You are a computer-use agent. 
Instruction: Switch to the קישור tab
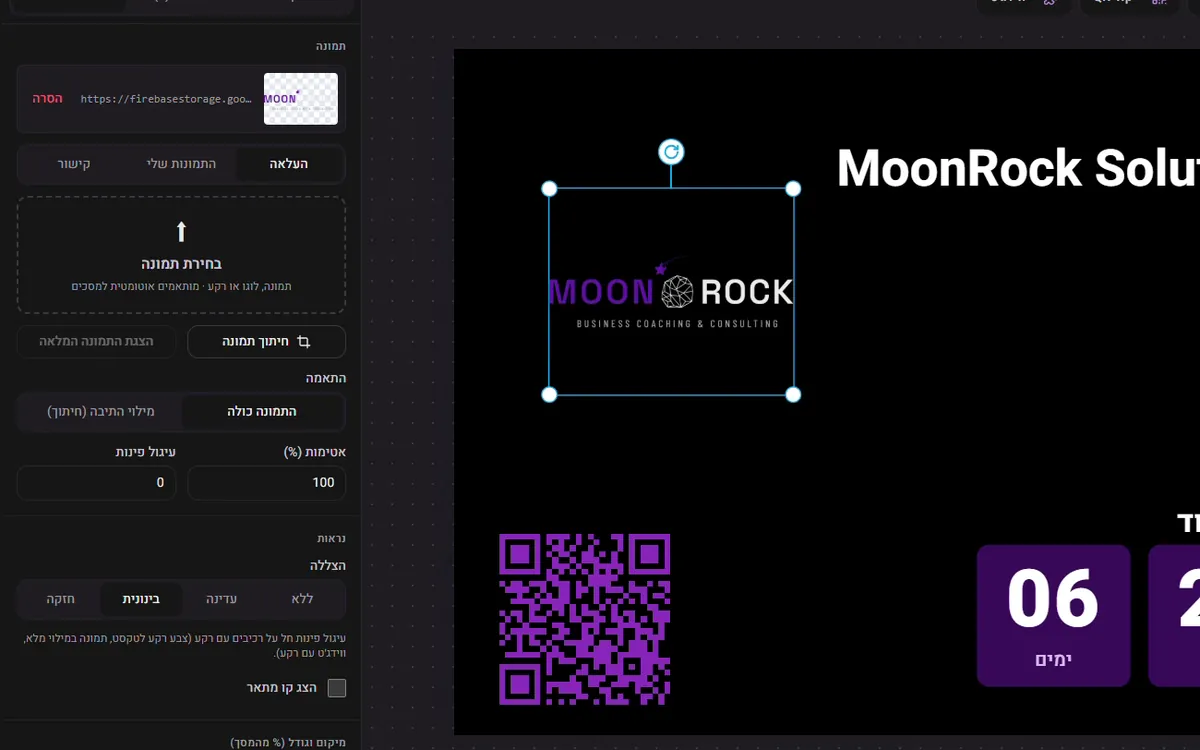(73, 163)
